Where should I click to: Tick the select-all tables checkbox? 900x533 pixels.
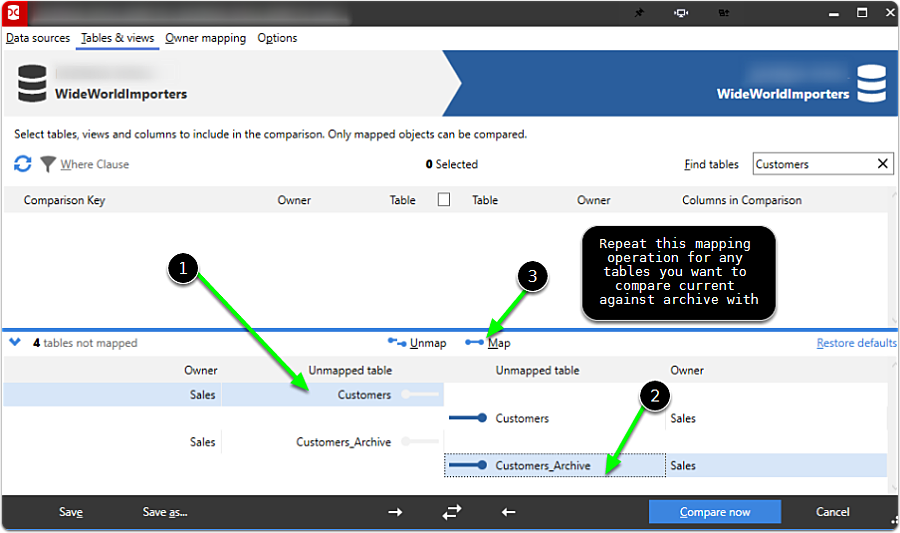pos(444,200)
